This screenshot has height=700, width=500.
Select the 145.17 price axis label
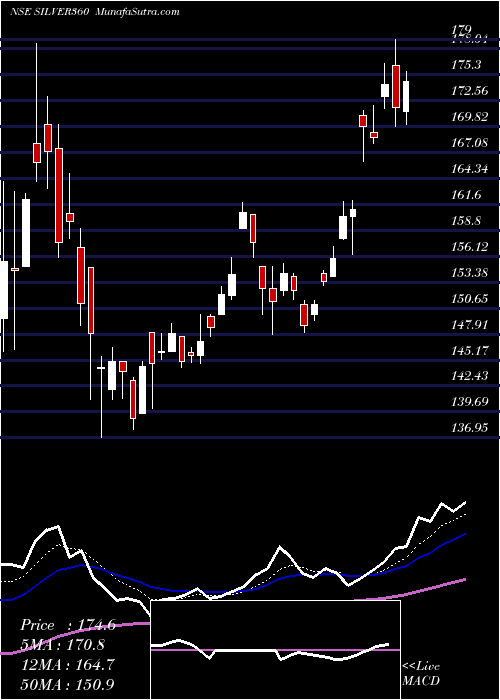[470, 350]
